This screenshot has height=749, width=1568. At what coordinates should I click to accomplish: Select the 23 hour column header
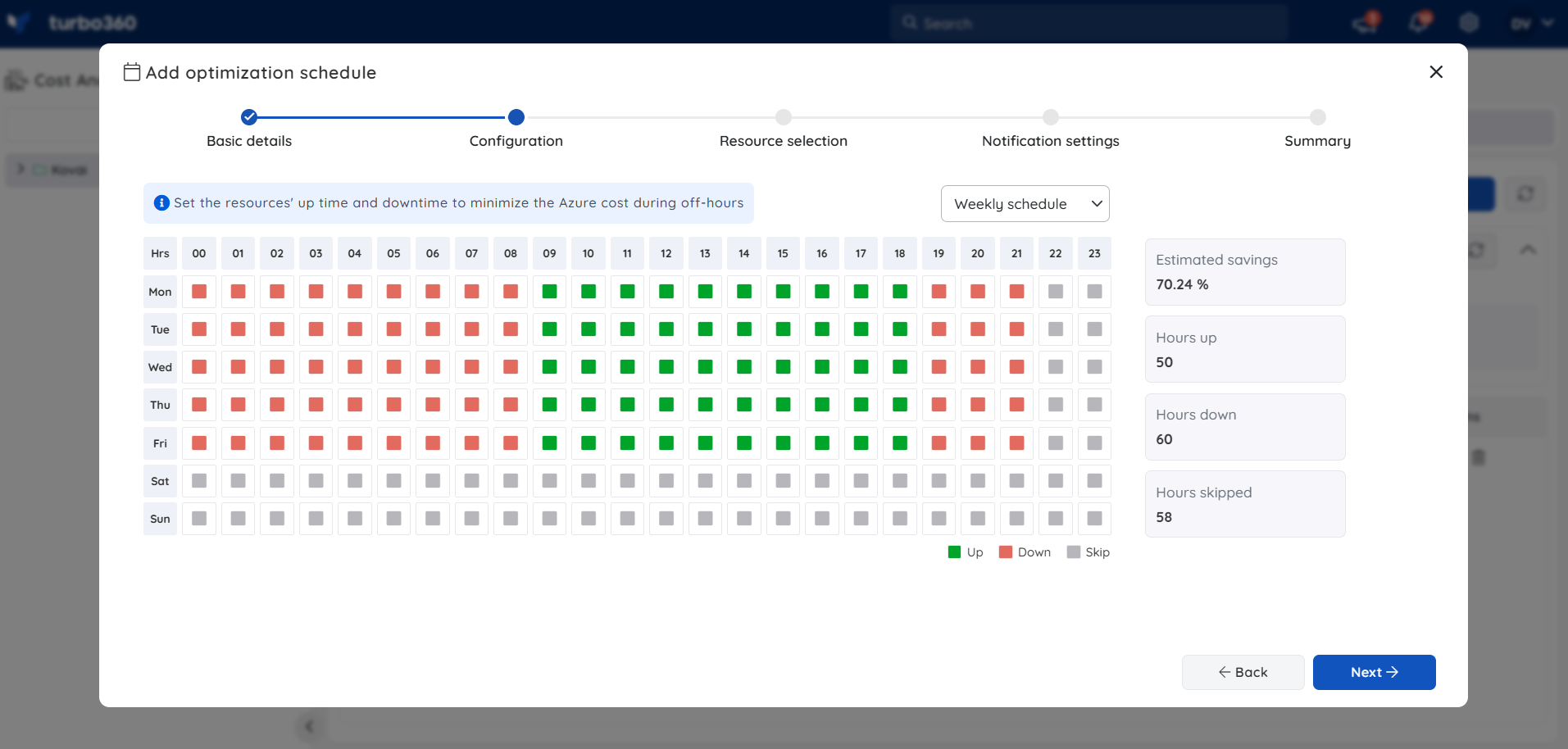(x=1095, y=253)
